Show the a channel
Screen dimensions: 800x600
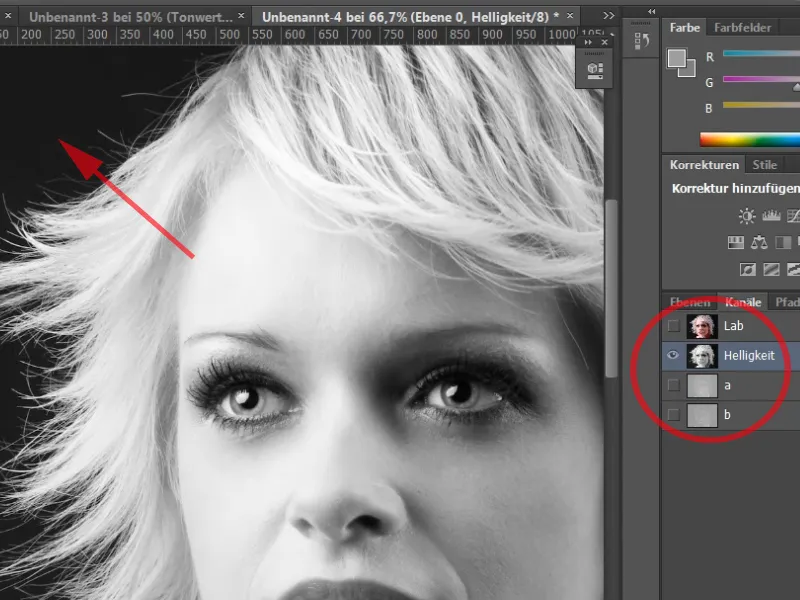click(673, 385)
